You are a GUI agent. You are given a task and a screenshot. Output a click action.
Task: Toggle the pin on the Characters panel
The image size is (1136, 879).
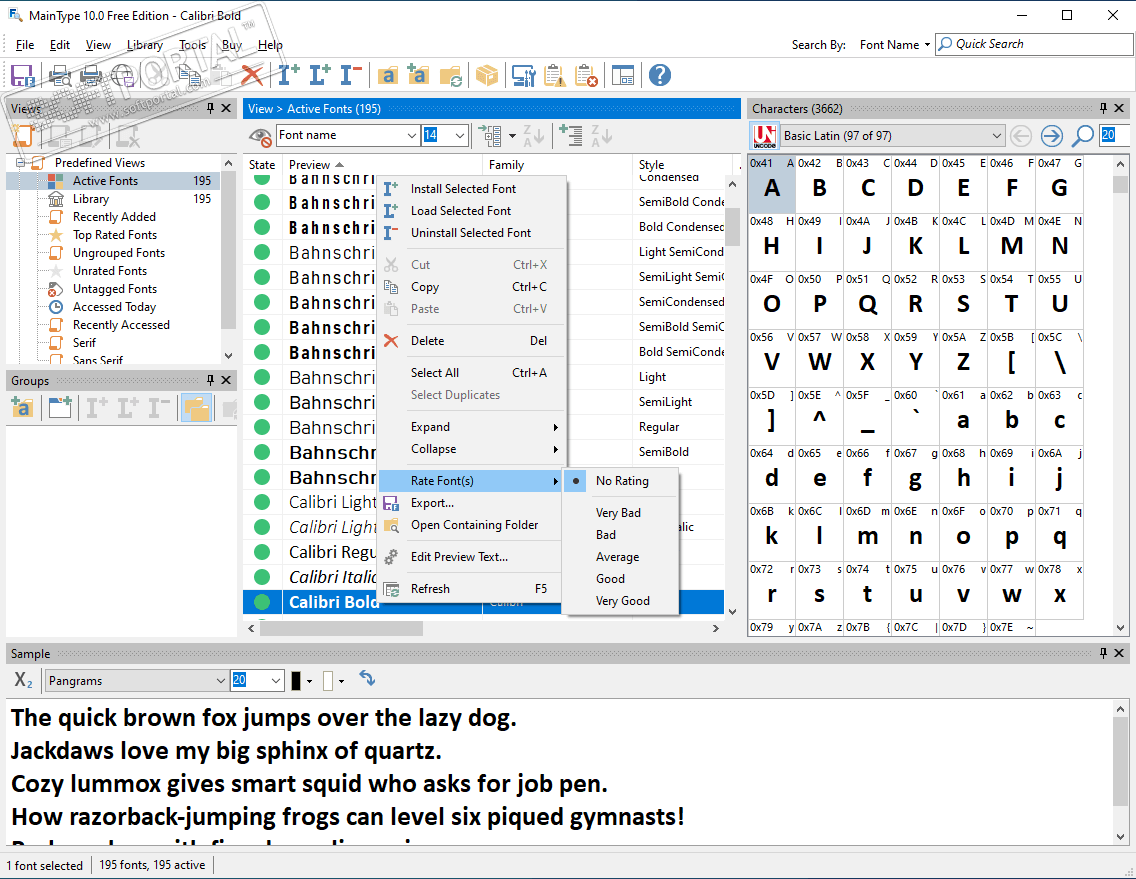(1103, 108)
